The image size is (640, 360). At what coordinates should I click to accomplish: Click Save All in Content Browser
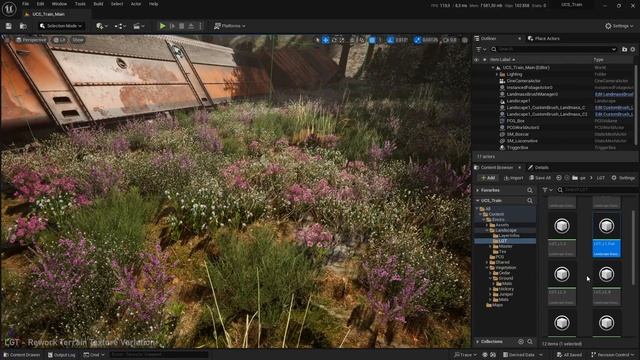tap(540, 178)
